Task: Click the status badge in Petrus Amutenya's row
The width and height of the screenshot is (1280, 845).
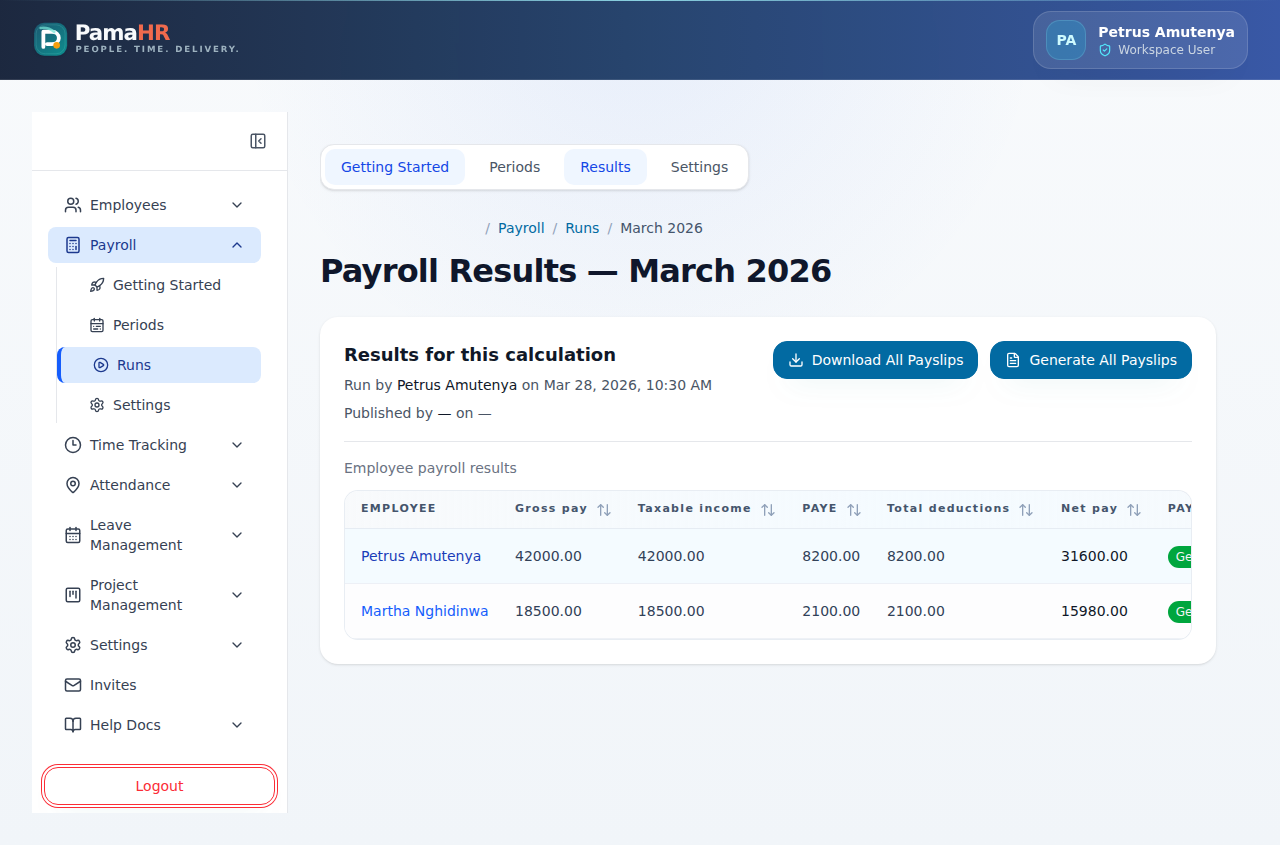Action: click(x=1180, y=556)
